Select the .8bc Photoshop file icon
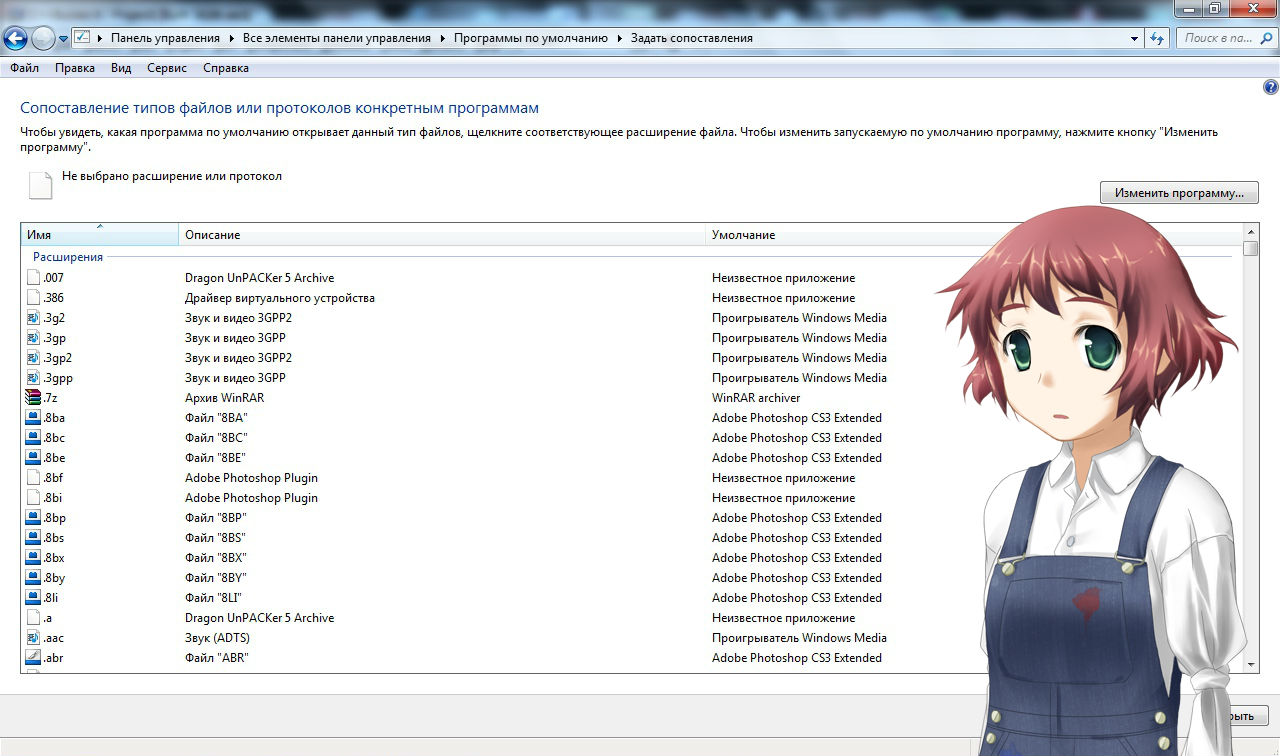The height and width of the screenshot is (756, 1280). pos(33,438)
